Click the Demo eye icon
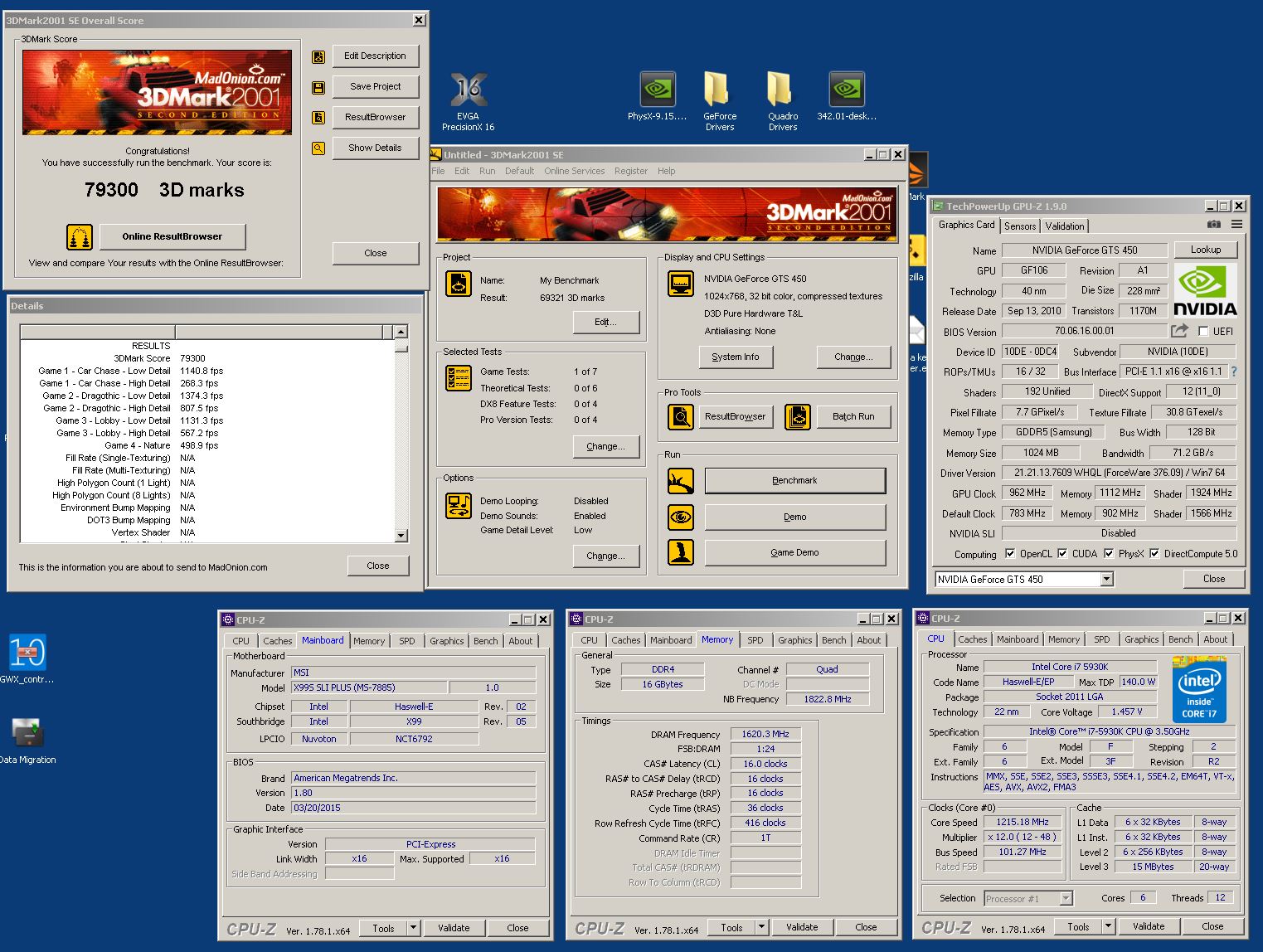 (x=681, y=517)
